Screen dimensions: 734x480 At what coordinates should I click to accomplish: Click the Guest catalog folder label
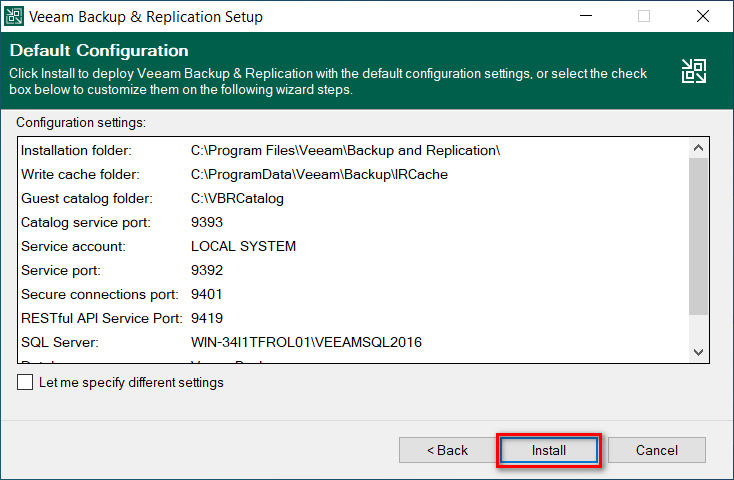(x=87, y=199)
